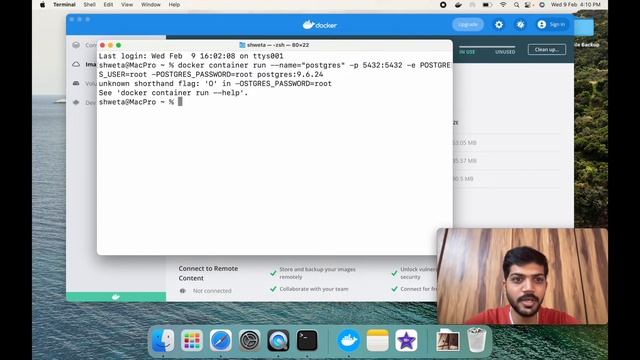Open Dev Environments icon in Docker sidebar

point(76,102)
